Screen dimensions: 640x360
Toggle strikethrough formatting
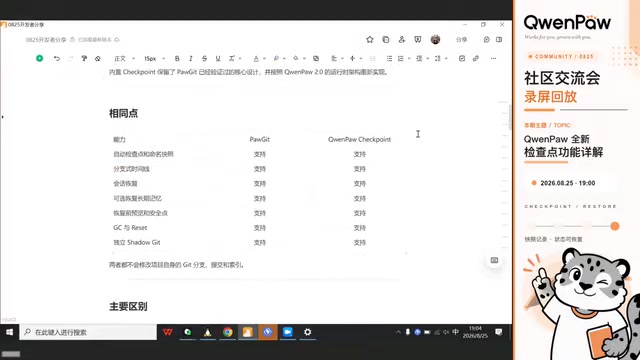tap(204, 58)
